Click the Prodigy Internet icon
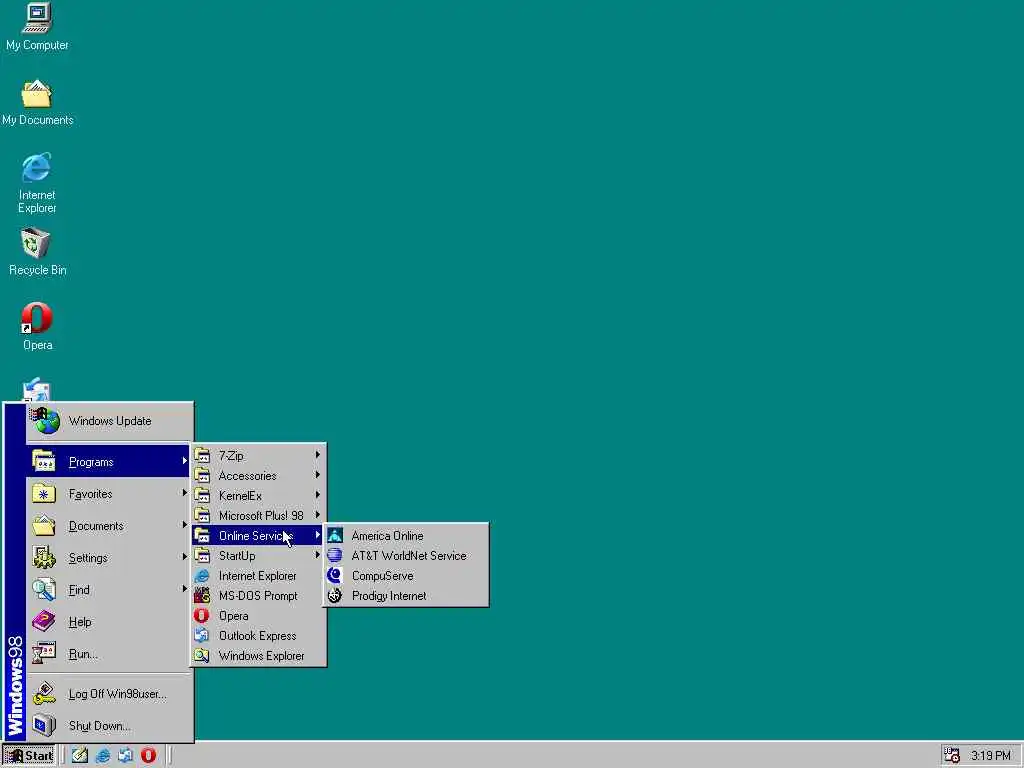The image size is (1024, 768). tap(335, 596)
